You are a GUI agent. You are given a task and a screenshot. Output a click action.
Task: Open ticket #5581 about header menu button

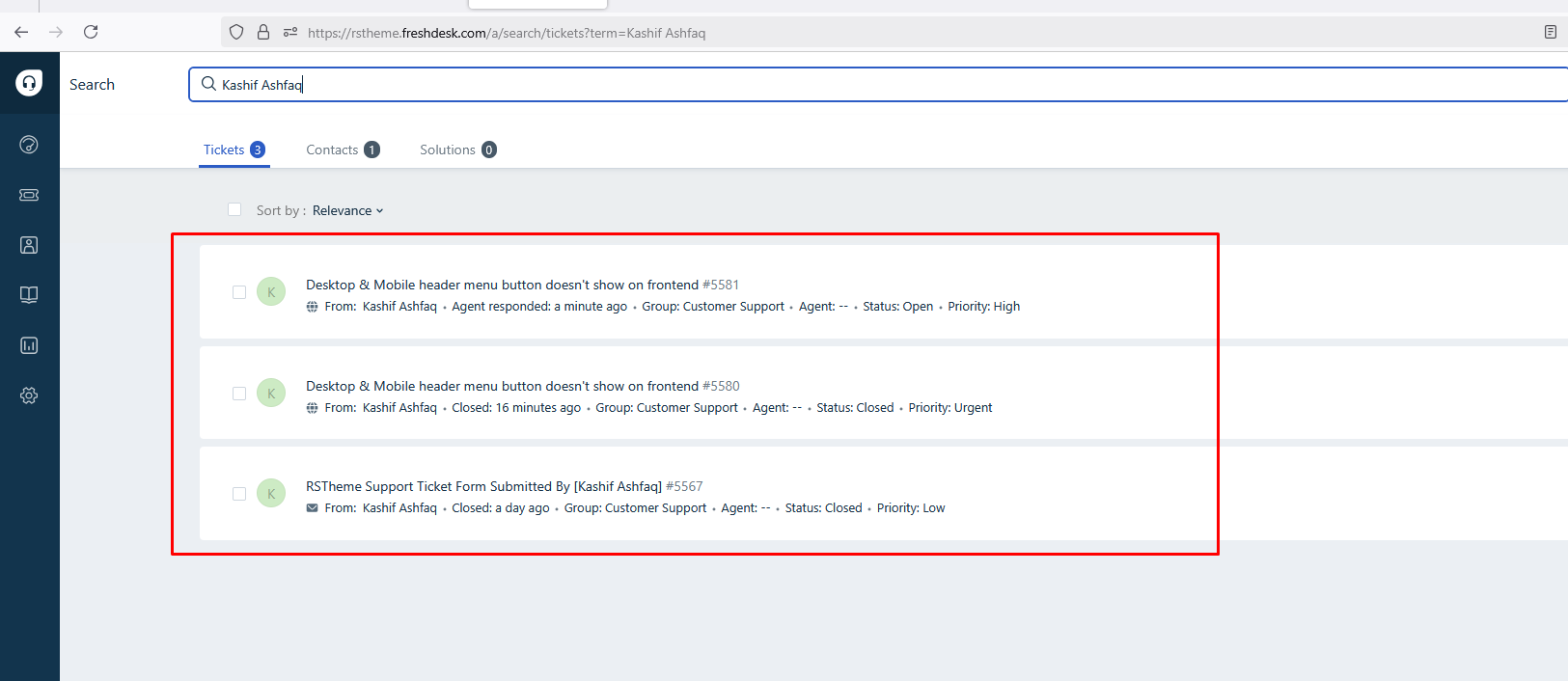click(x=502, y=285)
